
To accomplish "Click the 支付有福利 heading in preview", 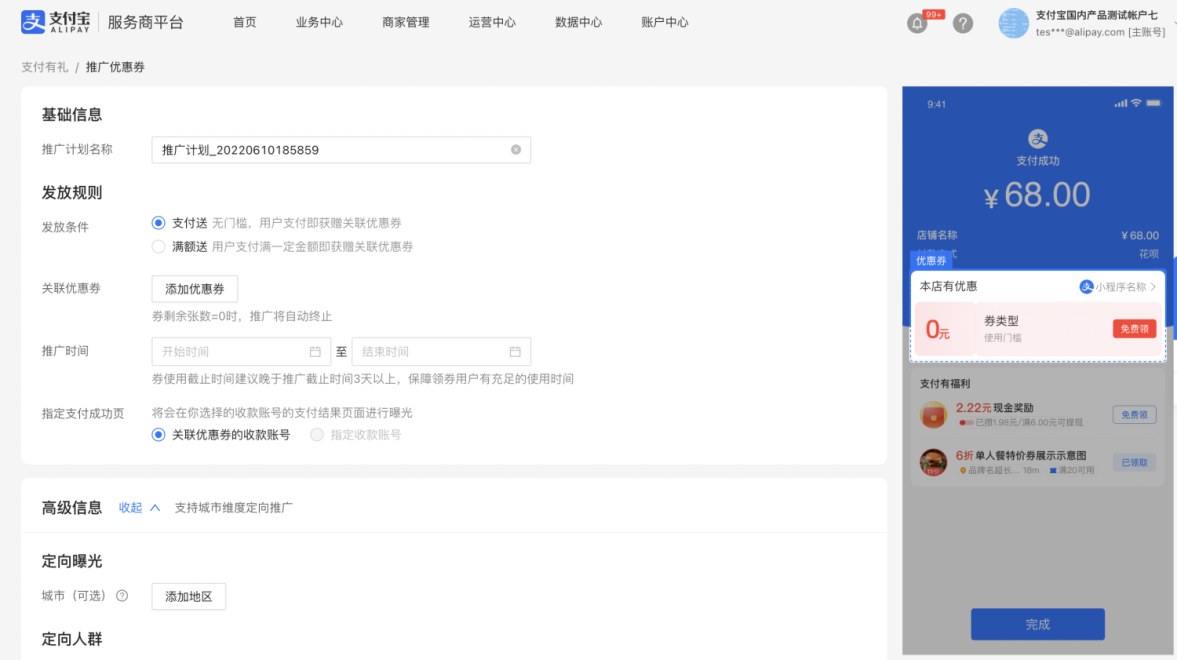I will (x=944, y=384).
